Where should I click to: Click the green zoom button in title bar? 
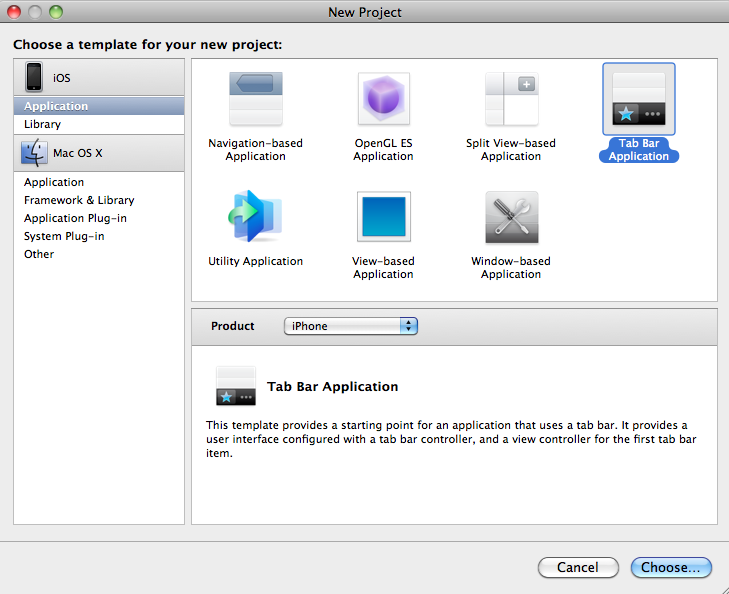pyautogui.click(x=56, y=12)
